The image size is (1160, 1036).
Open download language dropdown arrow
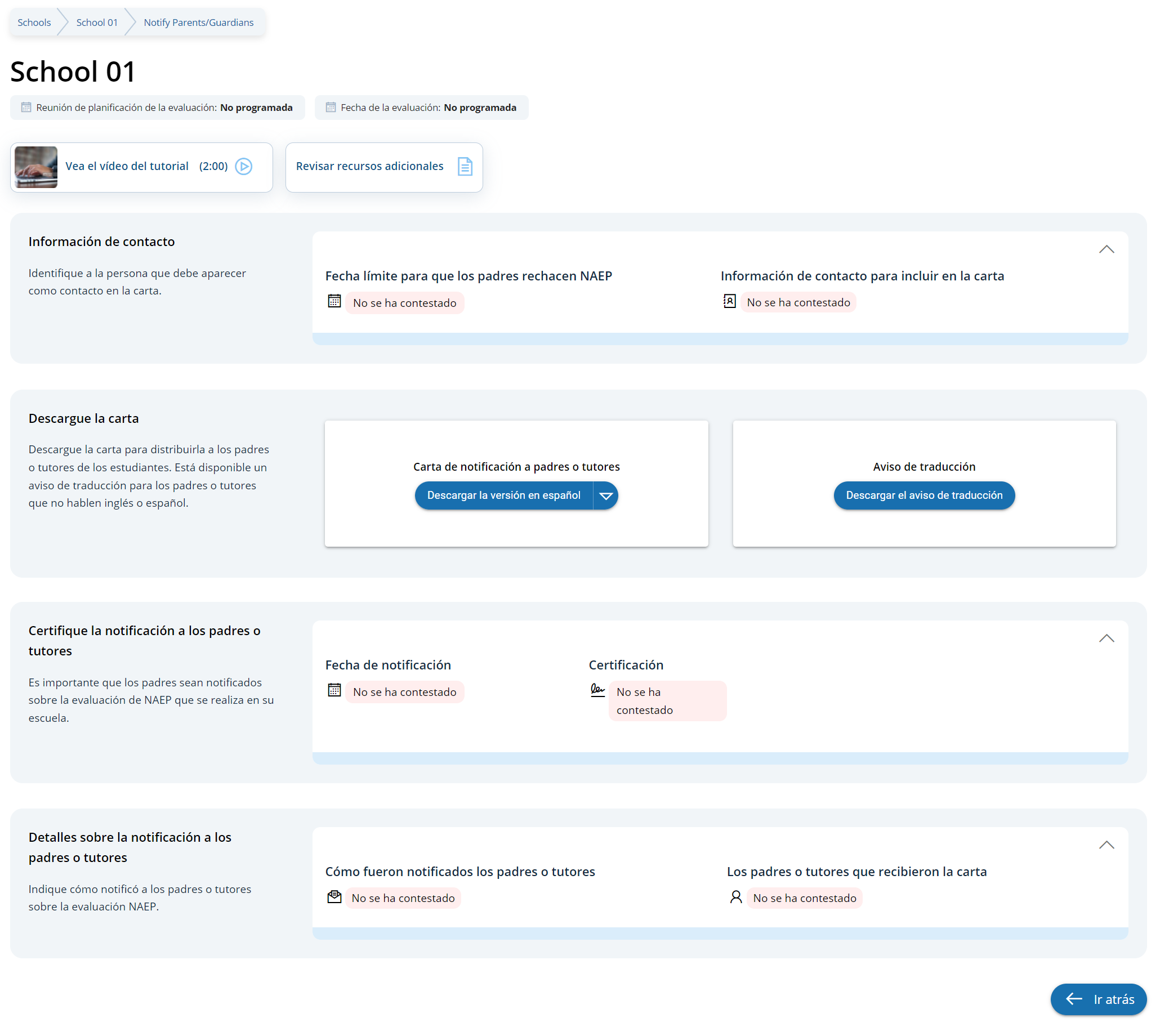click(x=605, y=495)
